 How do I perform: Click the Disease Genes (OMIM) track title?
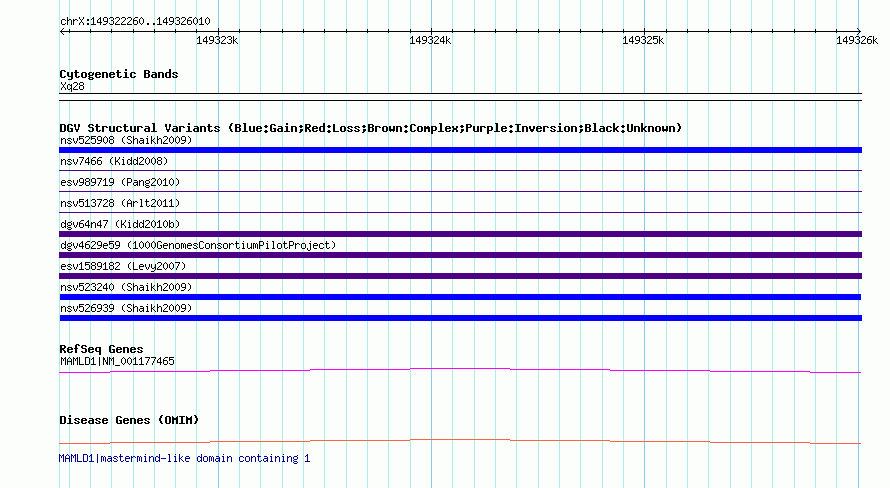[129, 420]
